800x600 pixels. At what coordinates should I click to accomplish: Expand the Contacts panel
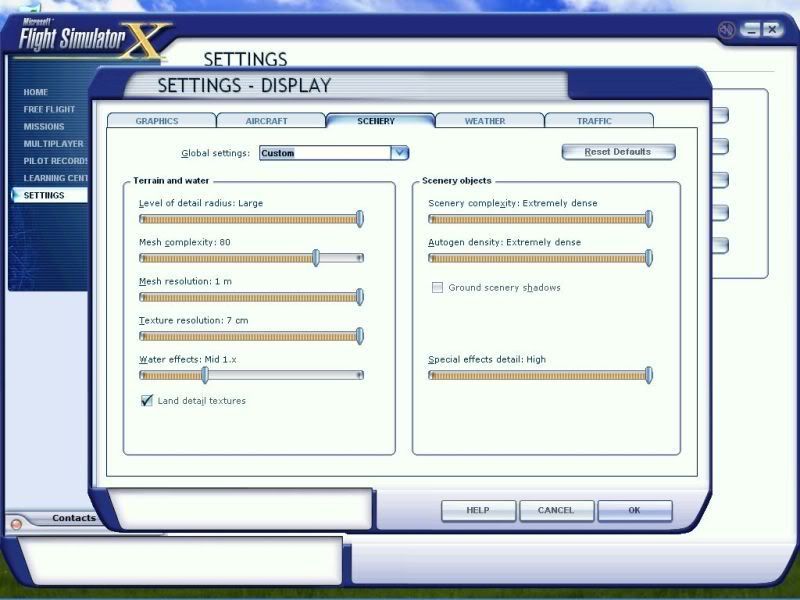click(x=73, y=518)
